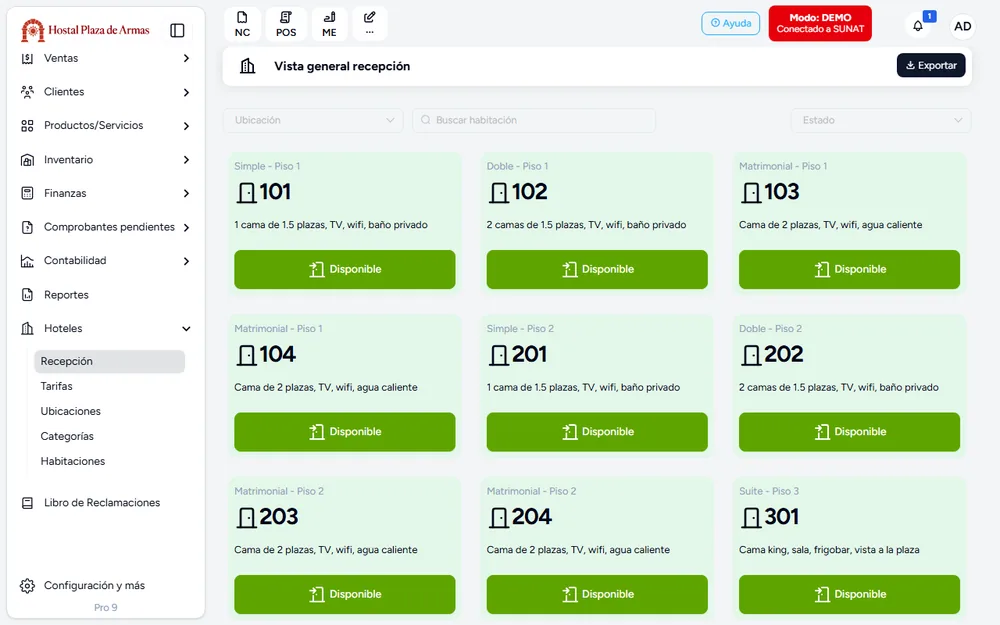The image size is (1000, 625).
Task: Click the Hostal Plaza de Armas logo
Action: click(85, 30)
